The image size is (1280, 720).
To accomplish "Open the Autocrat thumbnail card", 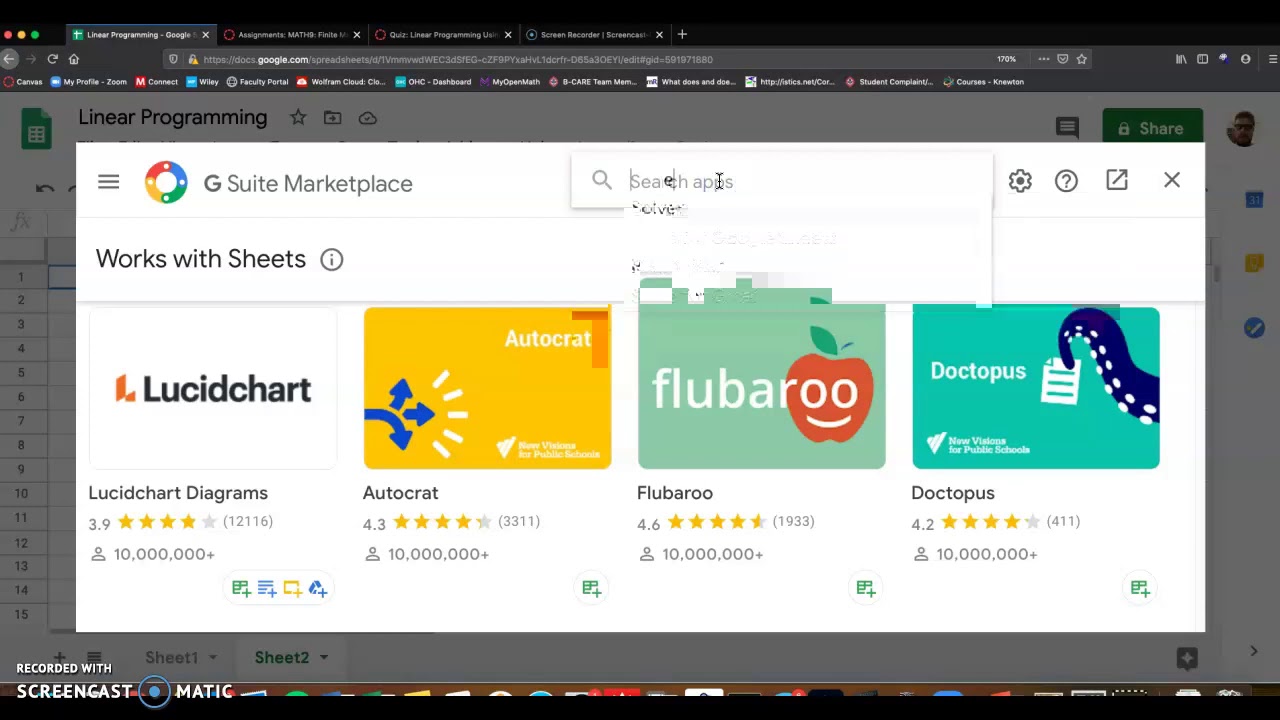I will tap(487, 388).
